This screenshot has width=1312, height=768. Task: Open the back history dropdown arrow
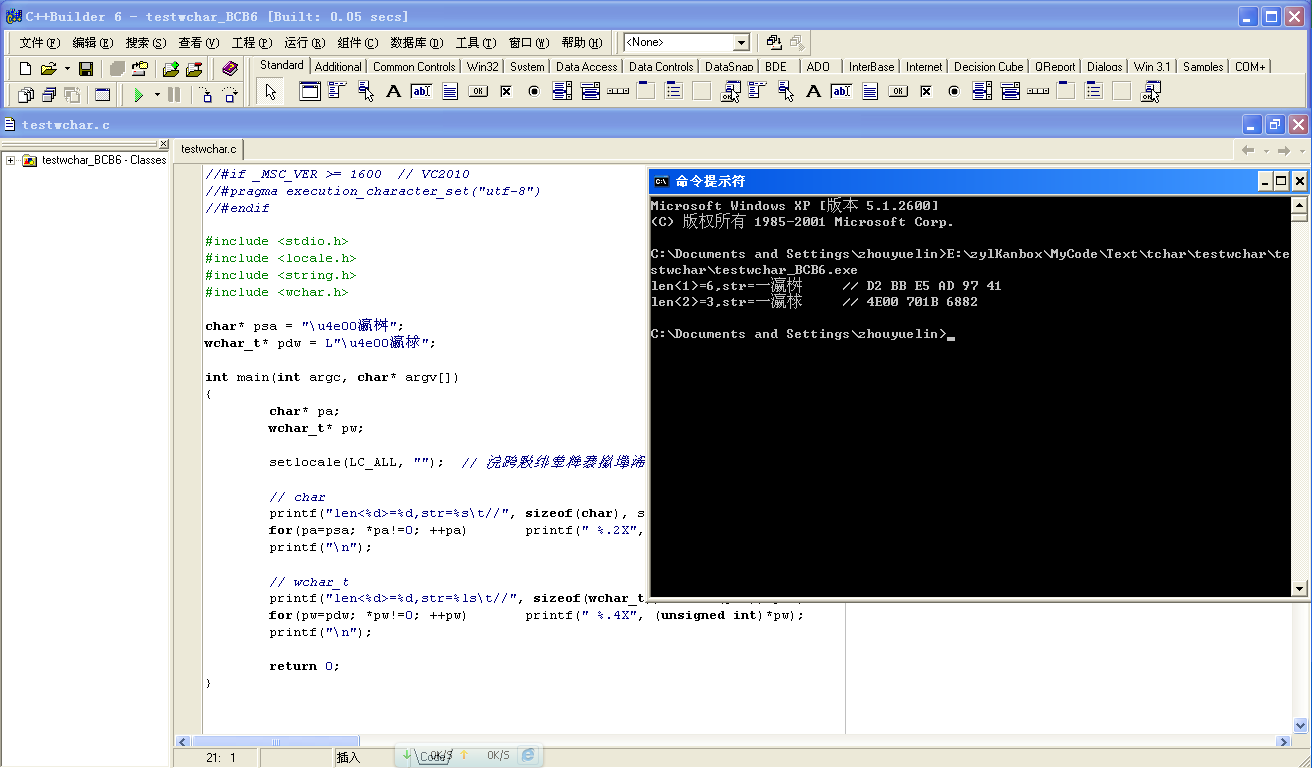[x=1266, y=150]
